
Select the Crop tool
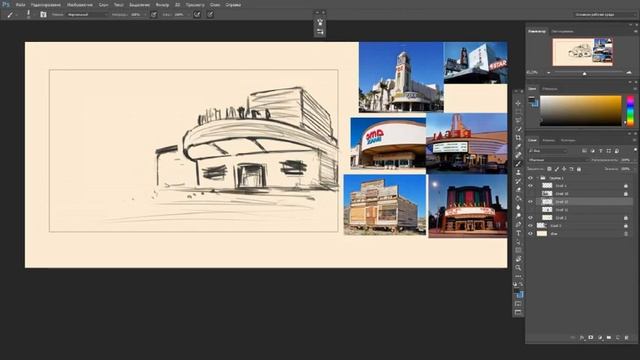point(518,138)
